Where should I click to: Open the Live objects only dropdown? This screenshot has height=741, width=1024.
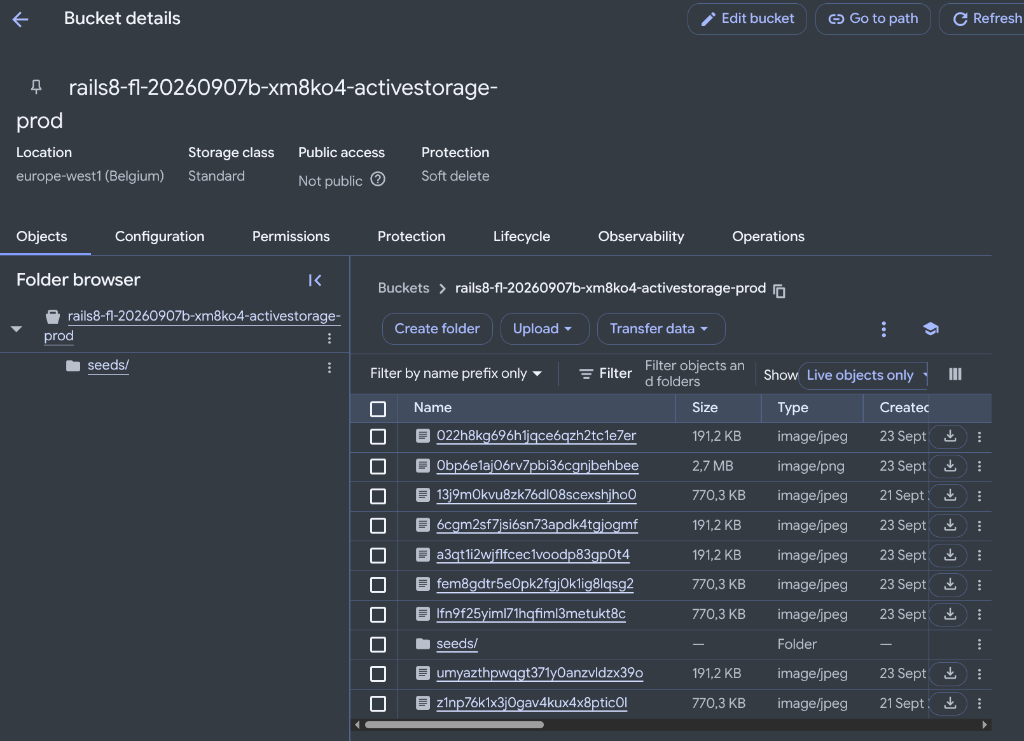pyautogui.click(x=864, y=375)
